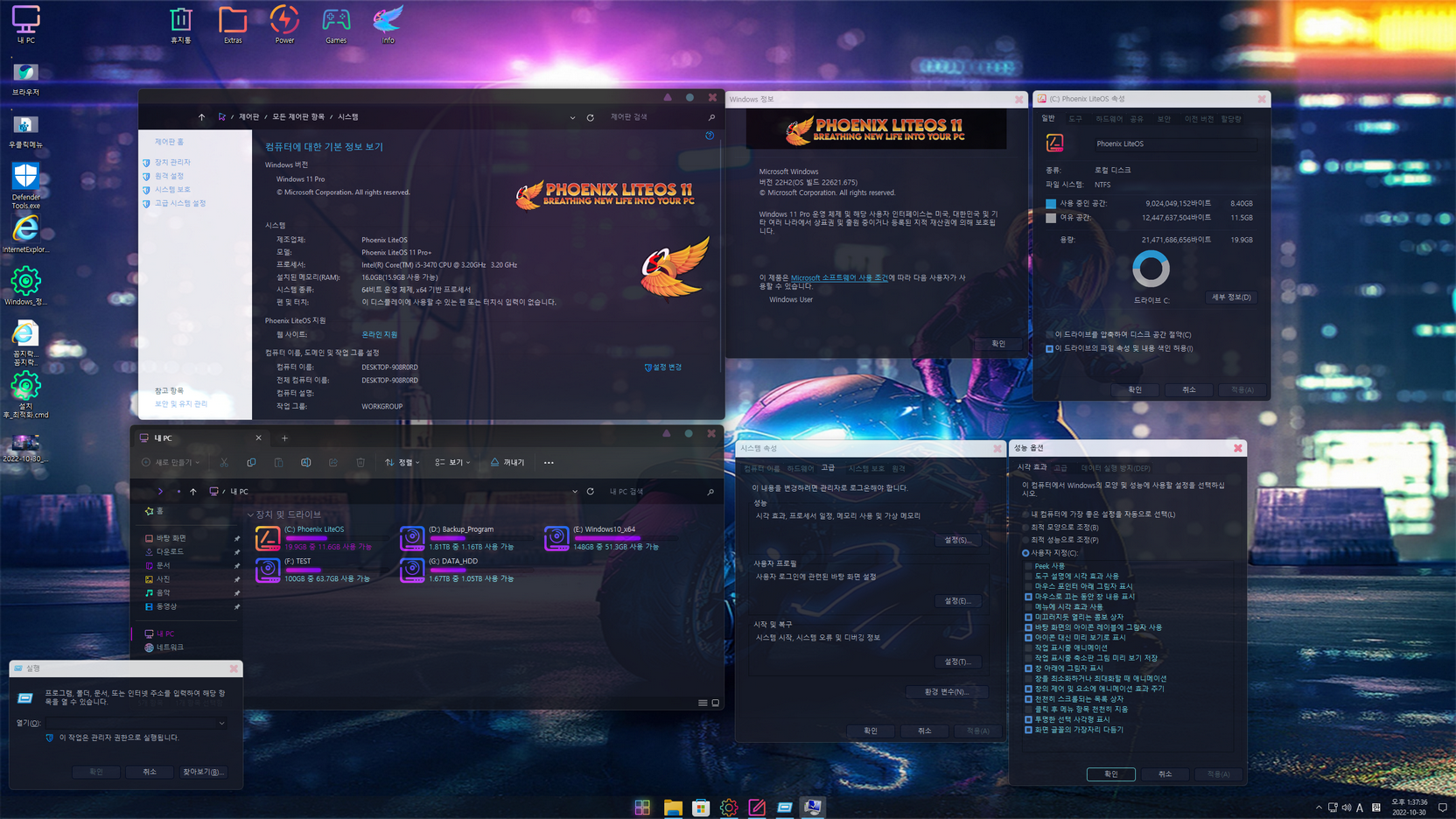Open the 휴지통 recycle bin icon
The height and width of the screenshot is (819, 1456).
[181, 24]
